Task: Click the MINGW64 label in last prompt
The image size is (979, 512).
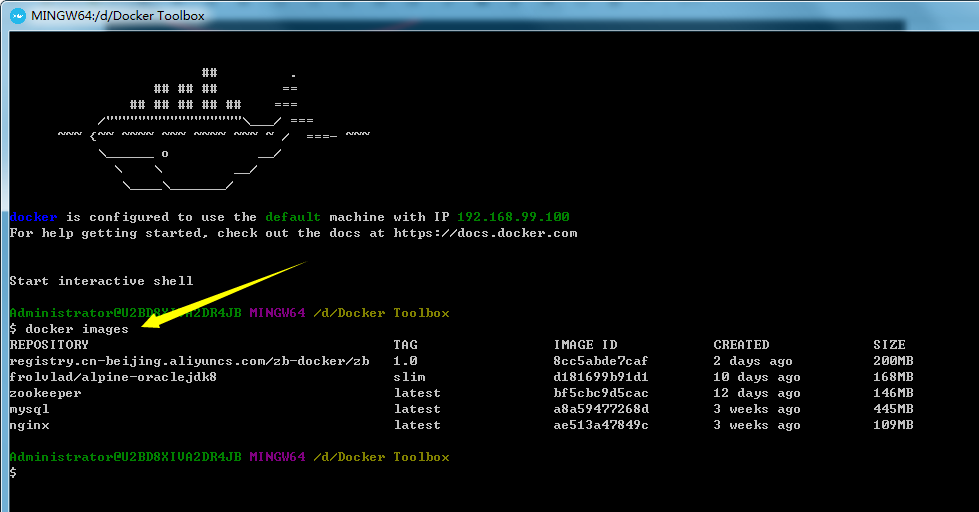Action: pyautogui.click(x=277, y=457)
